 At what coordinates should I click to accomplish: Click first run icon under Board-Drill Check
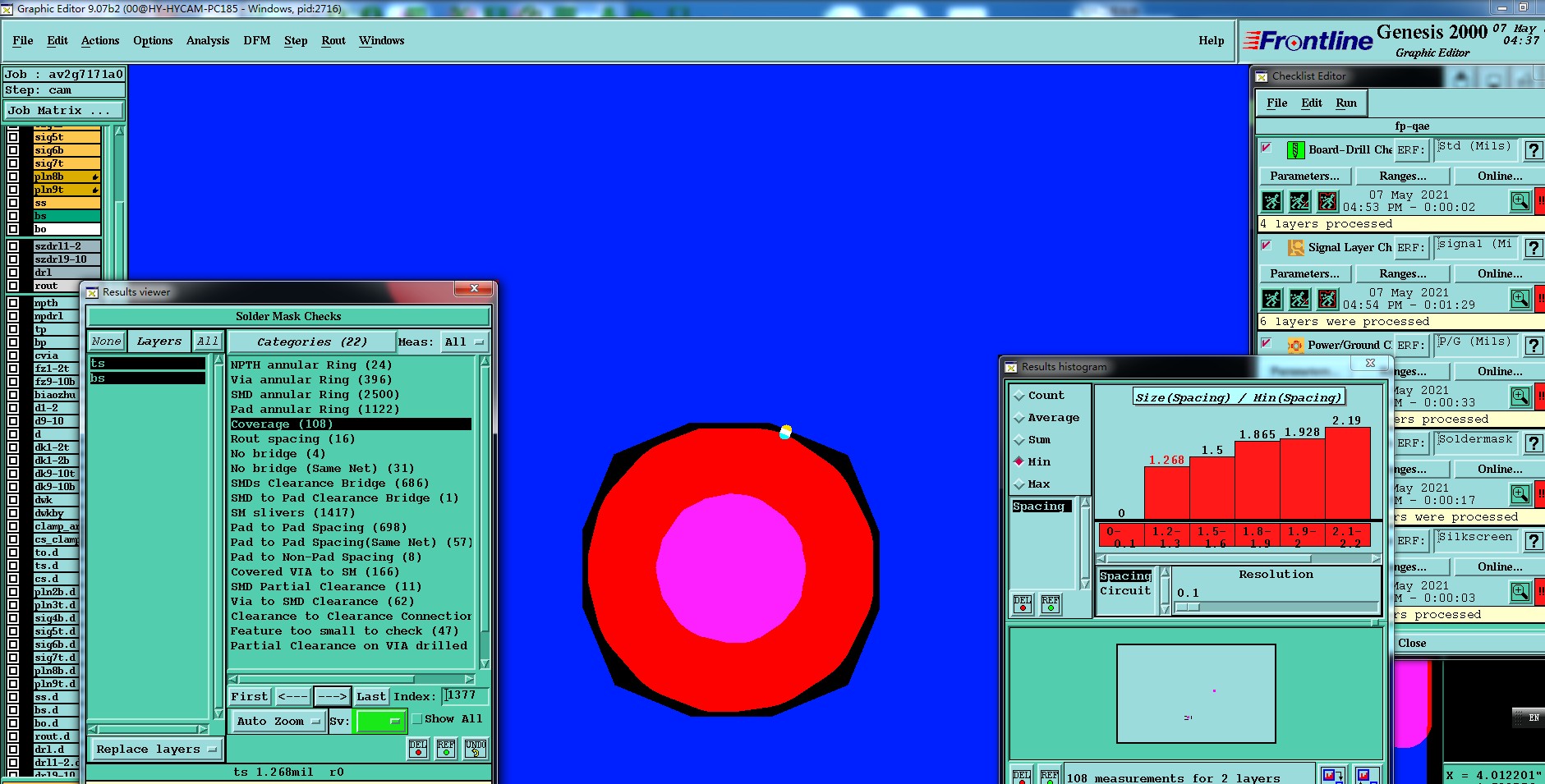tap(1271, 201)
